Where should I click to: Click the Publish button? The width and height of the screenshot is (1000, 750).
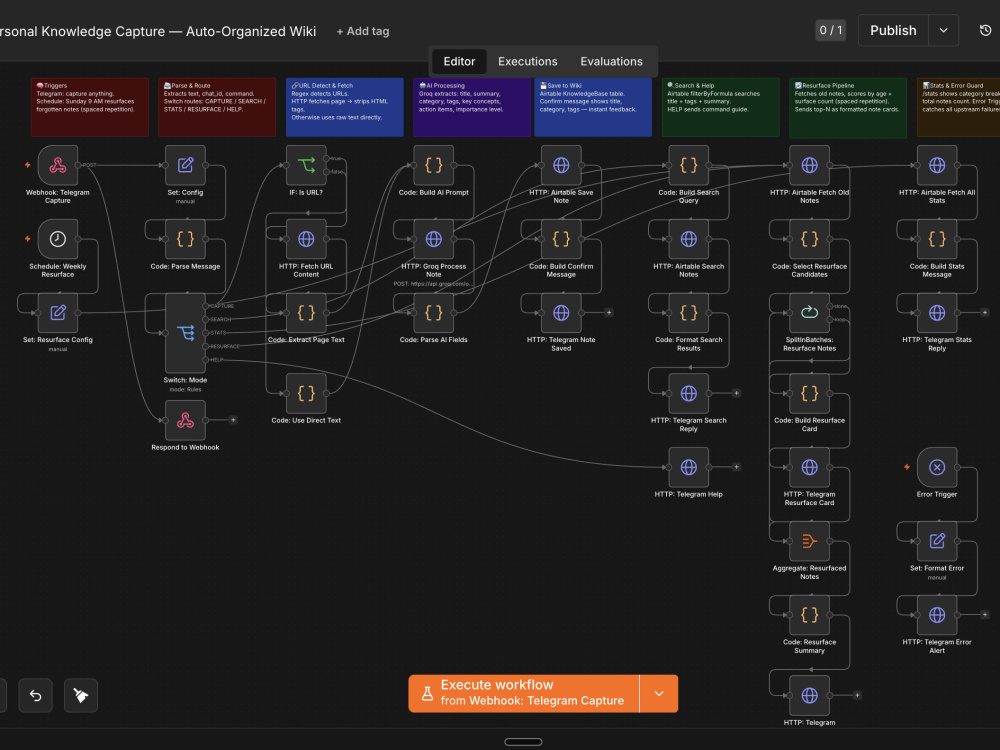(x=893, y=30)
